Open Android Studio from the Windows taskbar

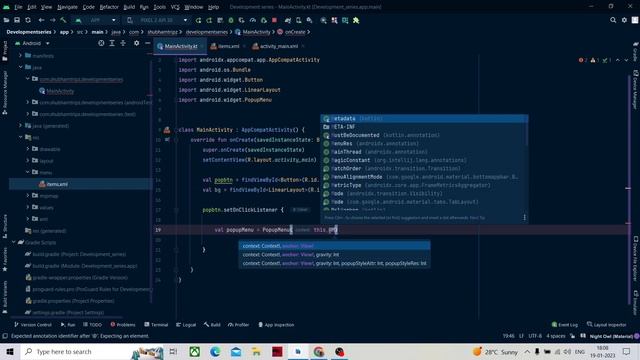pyautogui.click(x=298, y=351)
